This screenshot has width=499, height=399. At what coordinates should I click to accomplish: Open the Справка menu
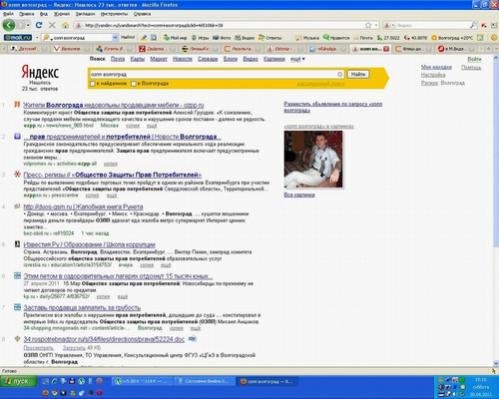(142, 14)
